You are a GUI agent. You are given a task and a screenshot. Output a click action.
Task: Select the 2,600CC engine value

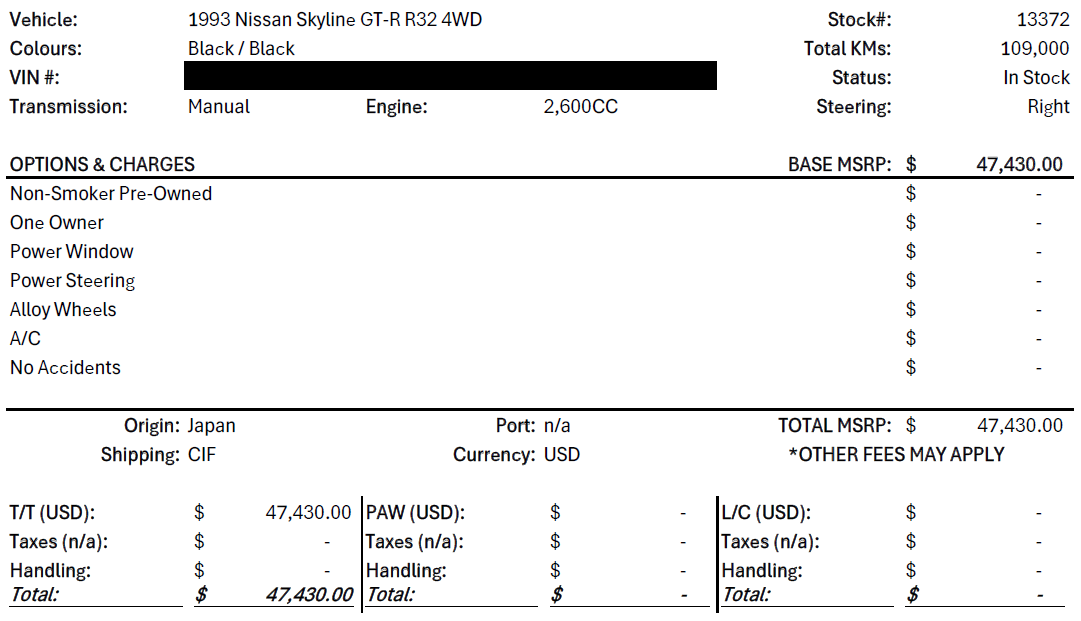point(580,107)
